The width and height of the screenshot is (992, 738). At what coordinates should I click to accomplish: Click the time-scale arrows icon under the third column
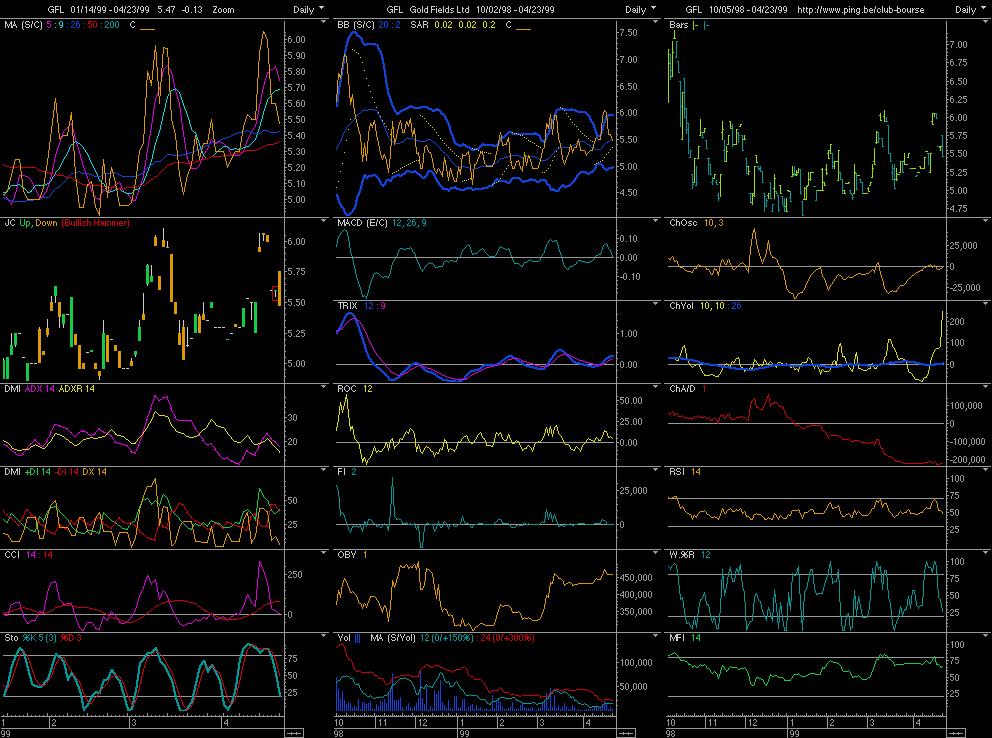[957, 733]
